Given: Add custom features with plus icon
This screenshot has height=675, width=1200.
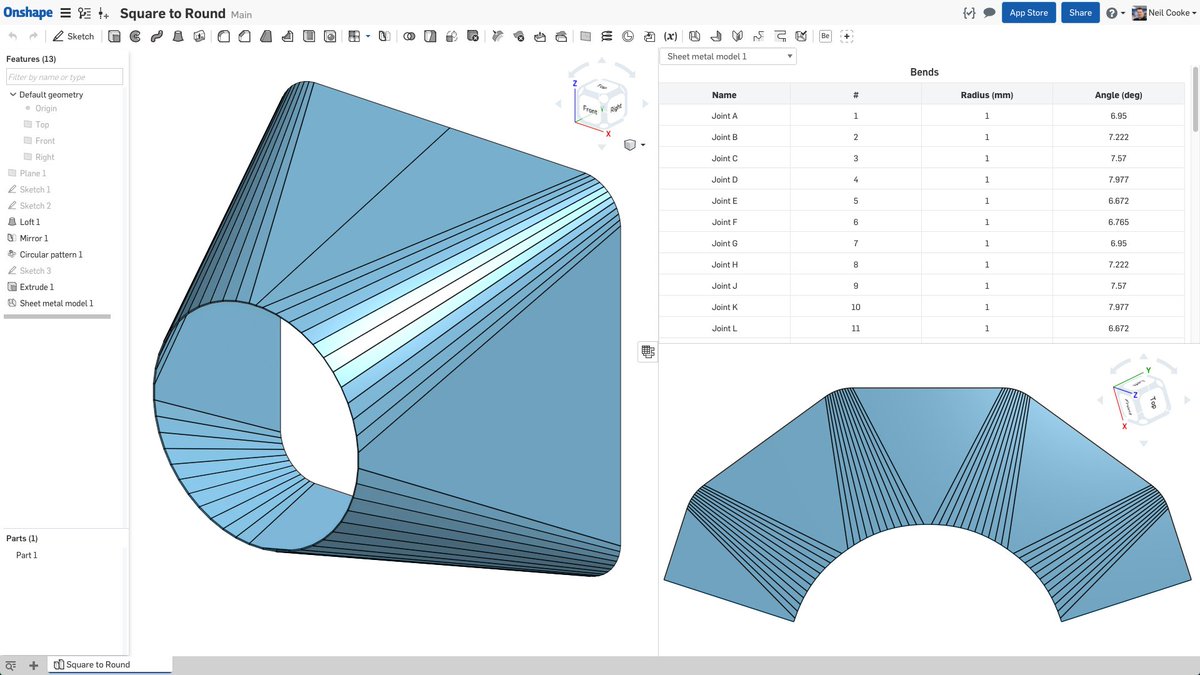Looking at the screenshot, I should (x=847, y=36).
